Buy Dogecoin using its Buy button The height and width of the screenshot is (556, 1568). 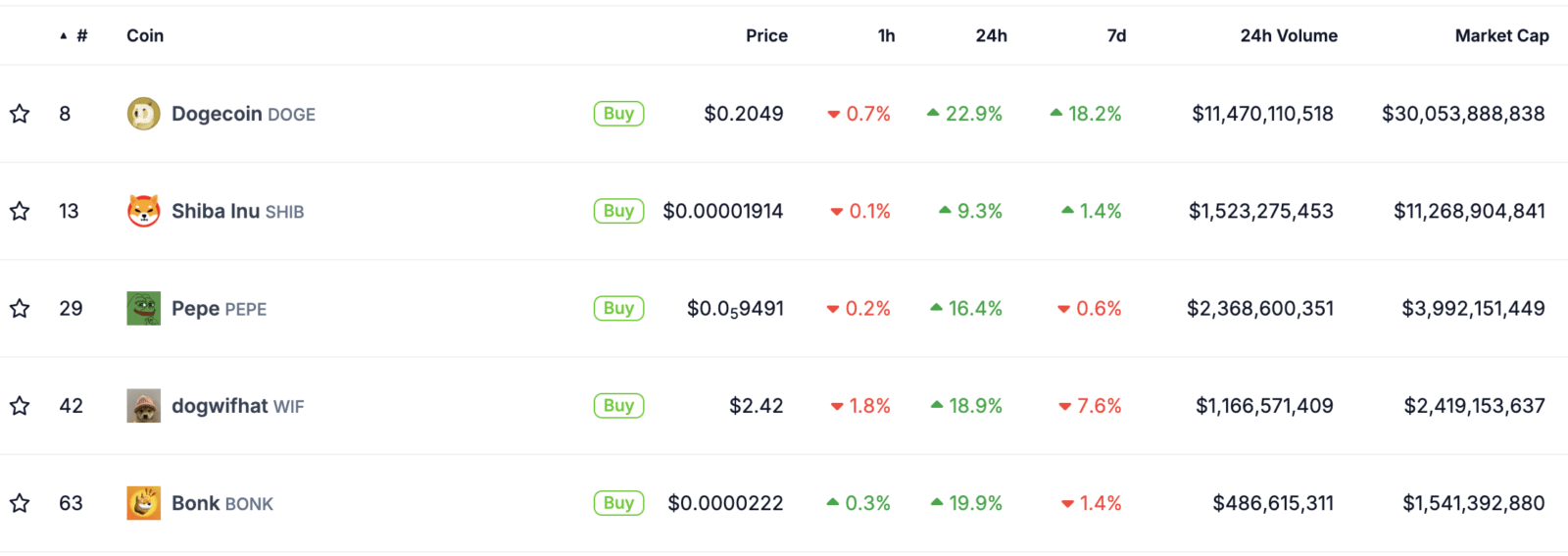(x=618, y=114)
